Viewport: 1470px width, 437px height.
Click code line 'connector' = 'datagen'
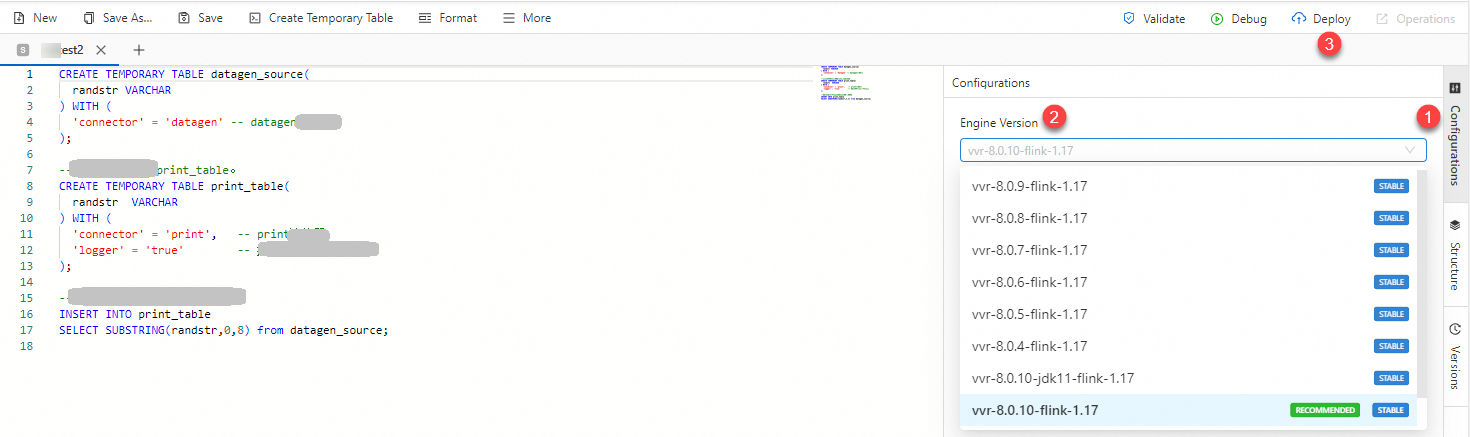[x=207, y=122]
